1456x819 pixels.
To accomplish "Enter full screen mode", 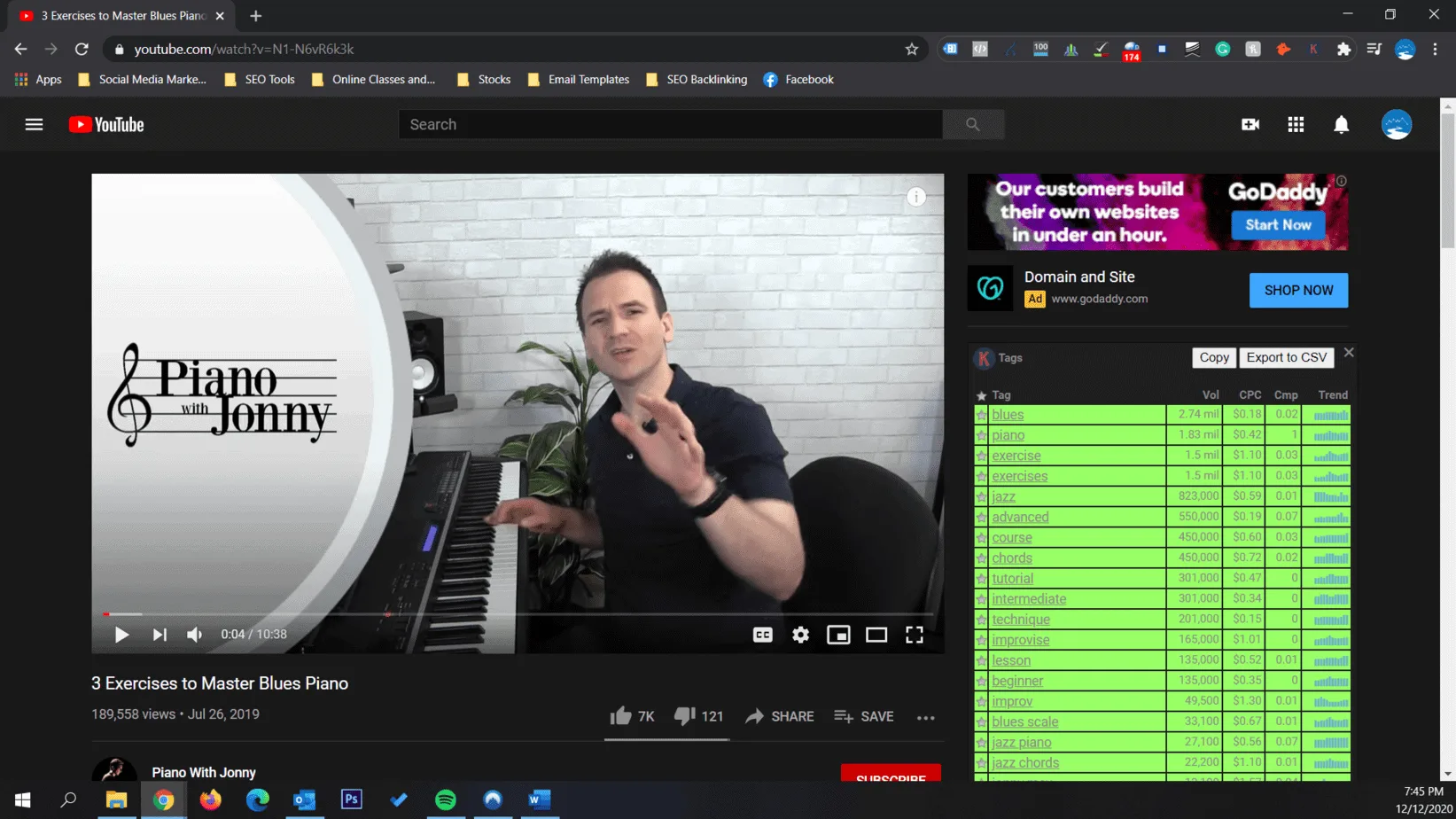I will point(915,635).
